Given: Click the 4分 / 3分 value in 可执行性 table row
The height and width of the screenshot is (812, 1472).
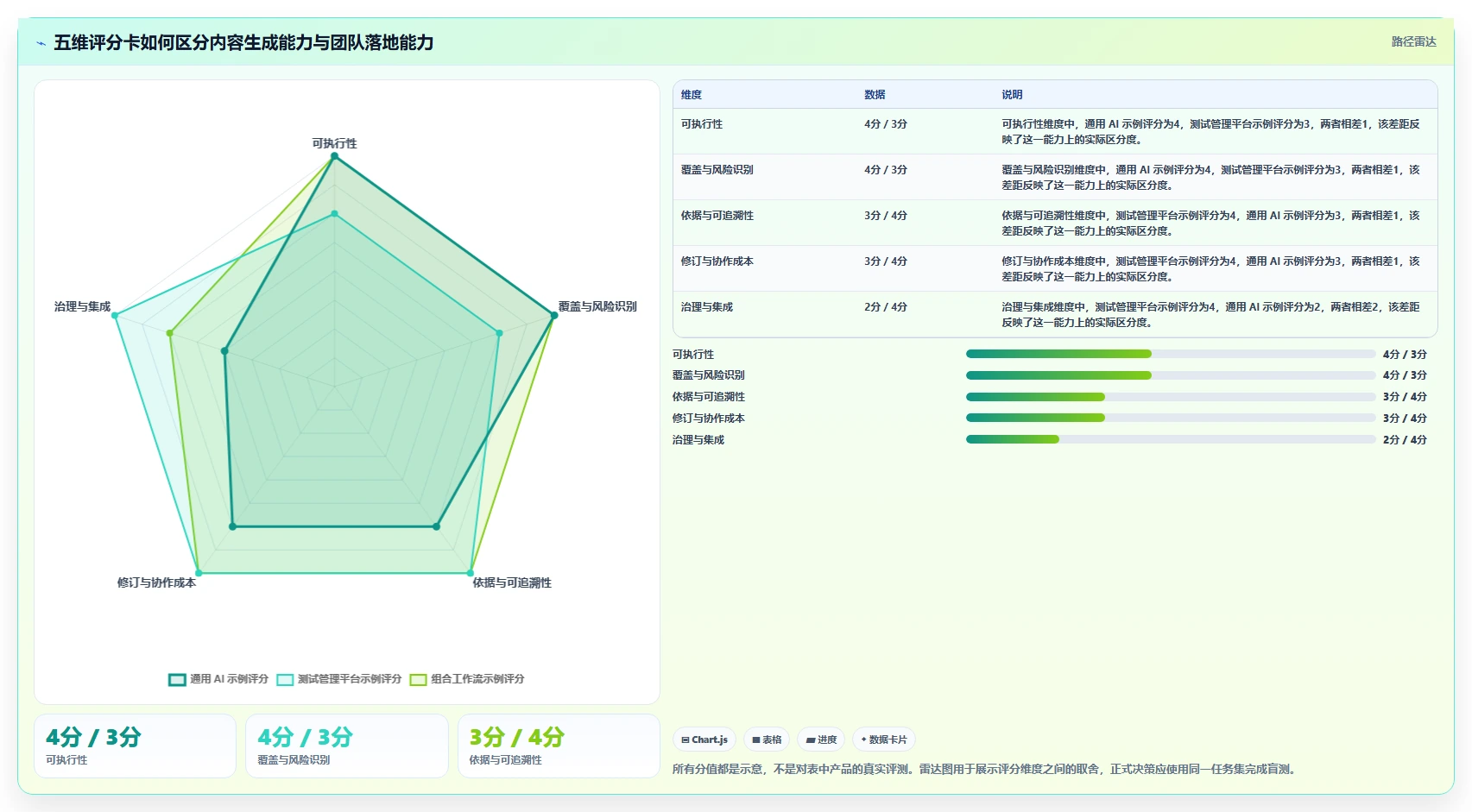Looking at the screenshot, I should point(886,124).
